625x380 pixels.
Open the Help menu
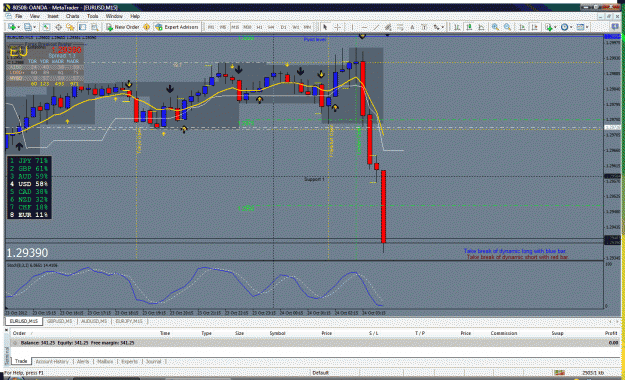(x=135, y=16)
